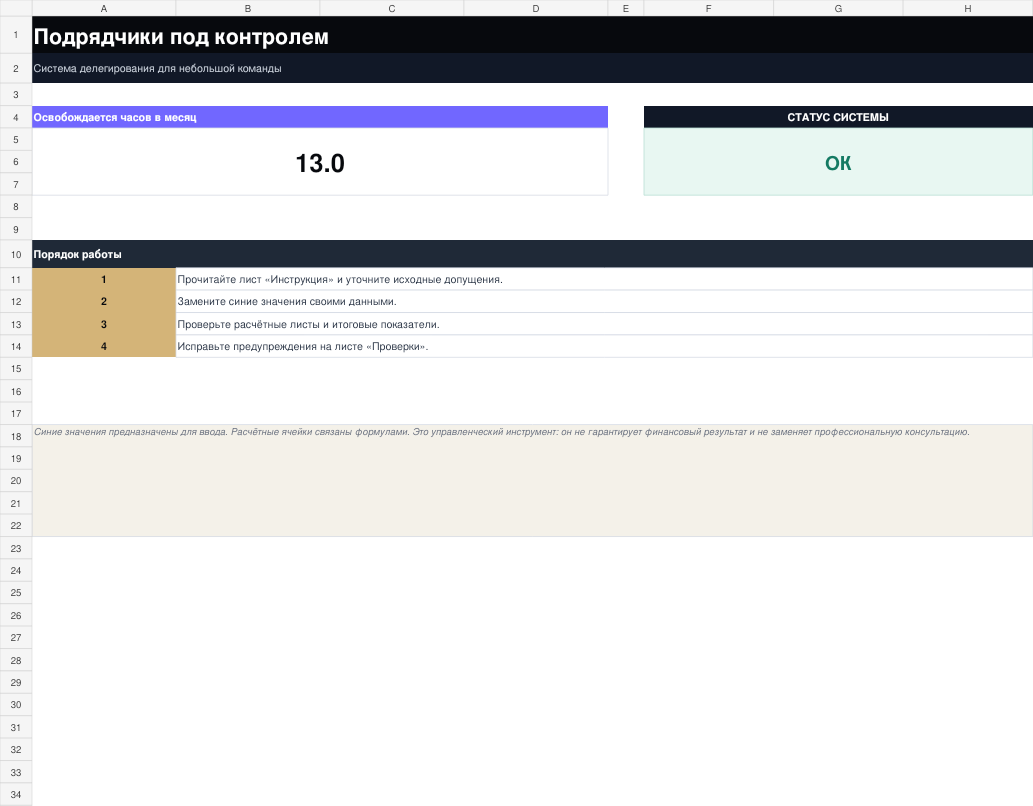The height and width of the screenshot is (806, 1033).
Task: Select row 2 header
Action: click(16, 69)
